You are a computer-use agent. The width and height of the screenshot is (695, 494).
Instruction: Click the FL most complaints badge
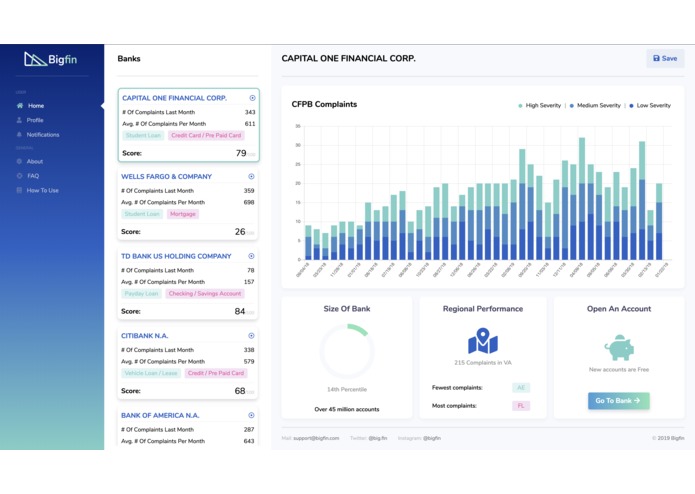[521, 405]
